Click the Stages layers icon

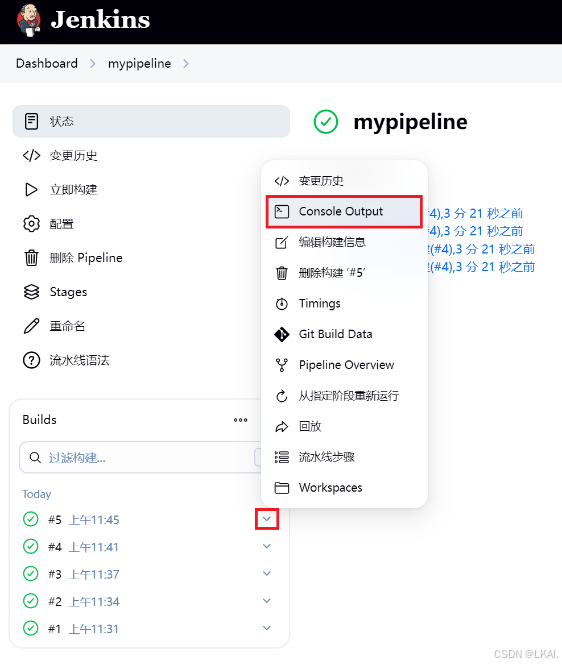(x=31, y=292)
